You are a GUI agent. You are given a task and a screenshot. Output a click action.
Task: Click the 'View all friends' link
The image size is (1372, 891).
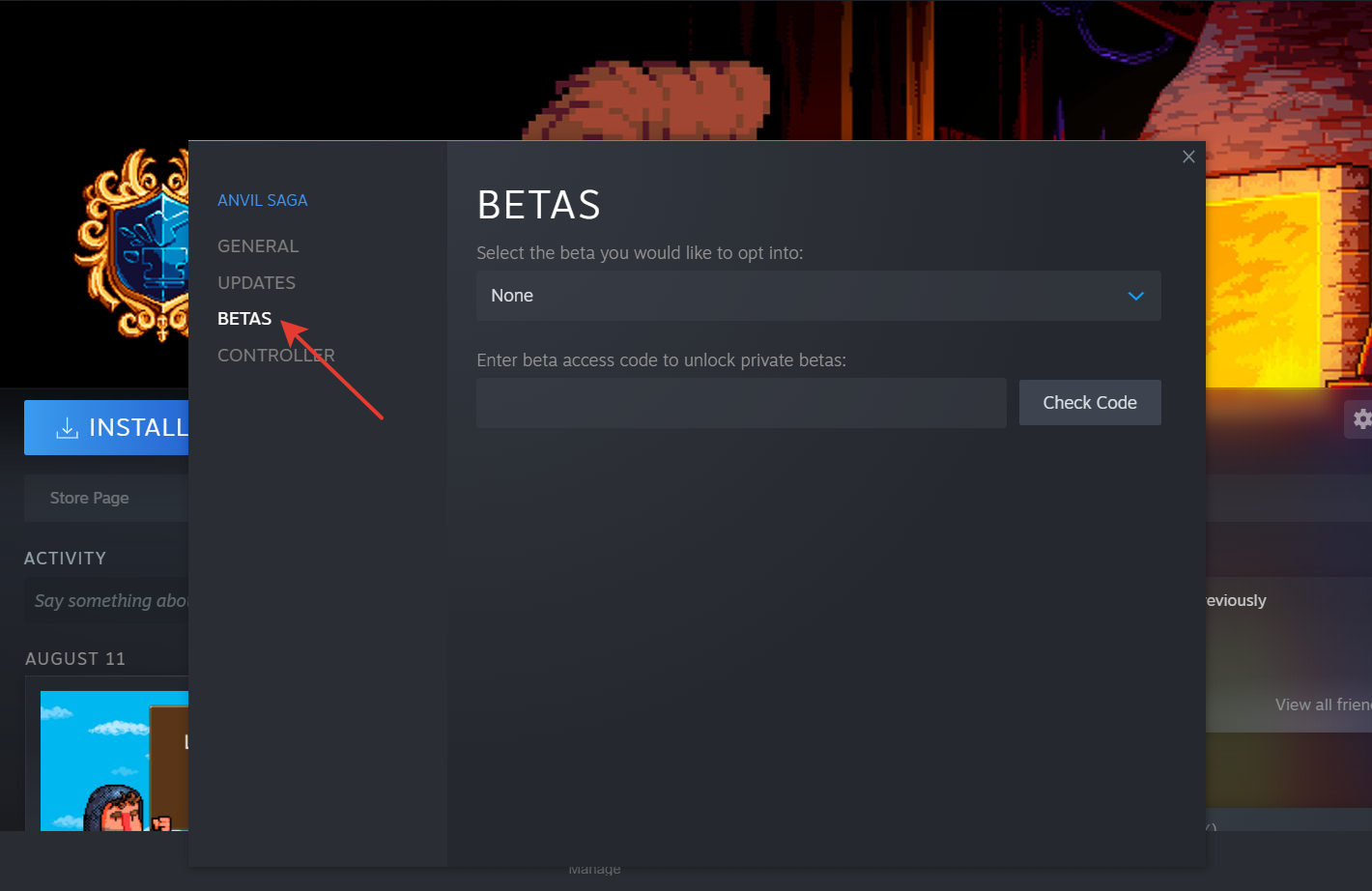point(1323,704)
